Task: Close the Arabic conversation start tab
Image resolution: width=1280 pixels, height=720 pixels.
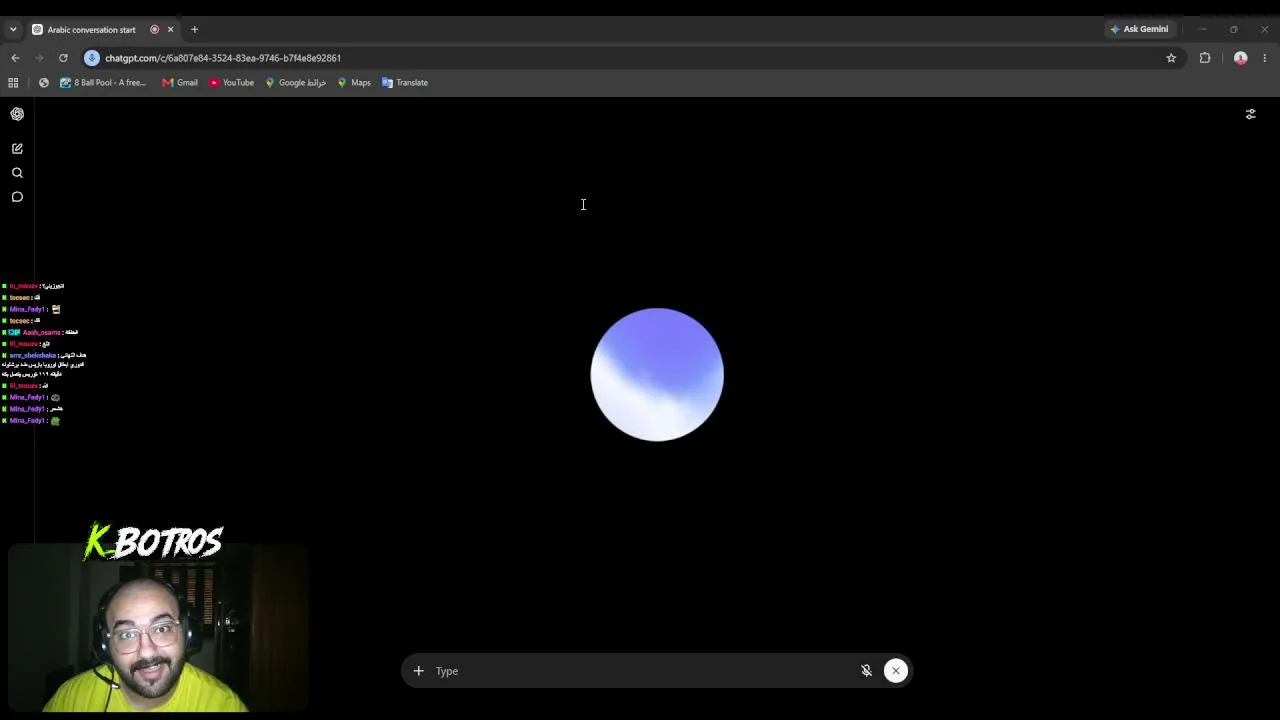Action: pos(170,29)
